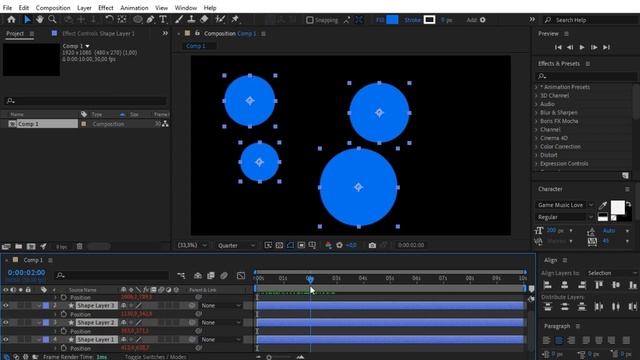Take a snapshot with the camera icon

tap(372, 245)
